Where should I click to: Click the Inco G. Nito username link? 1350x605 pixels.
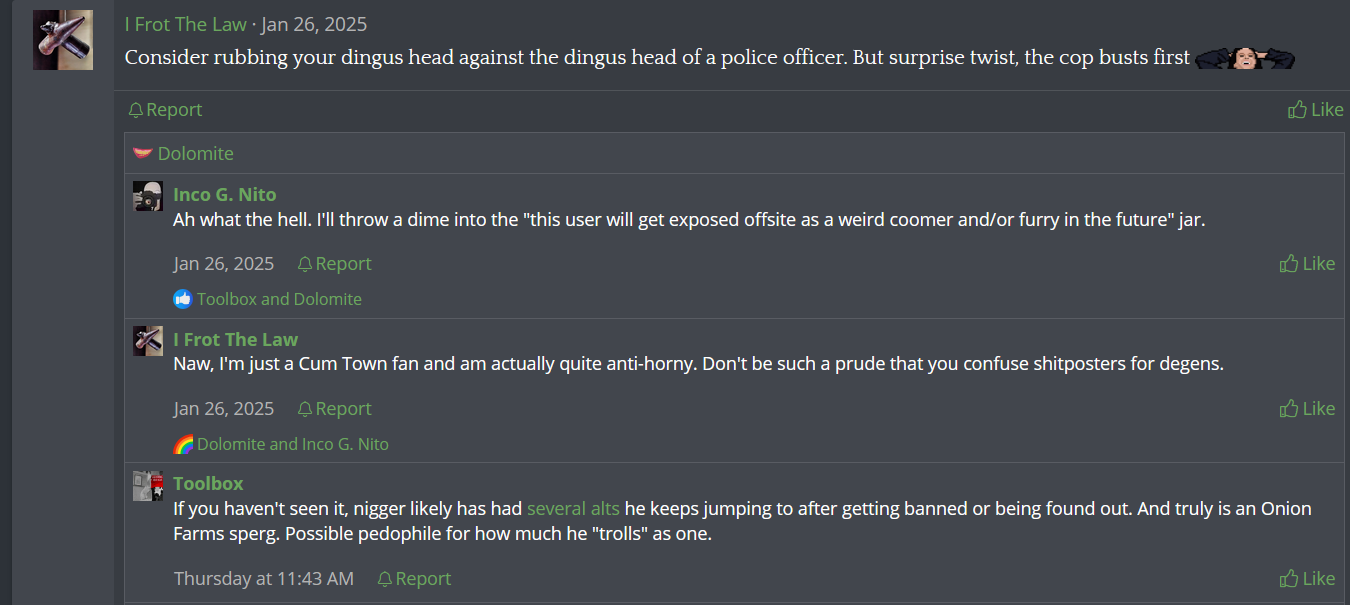point(224,195)
